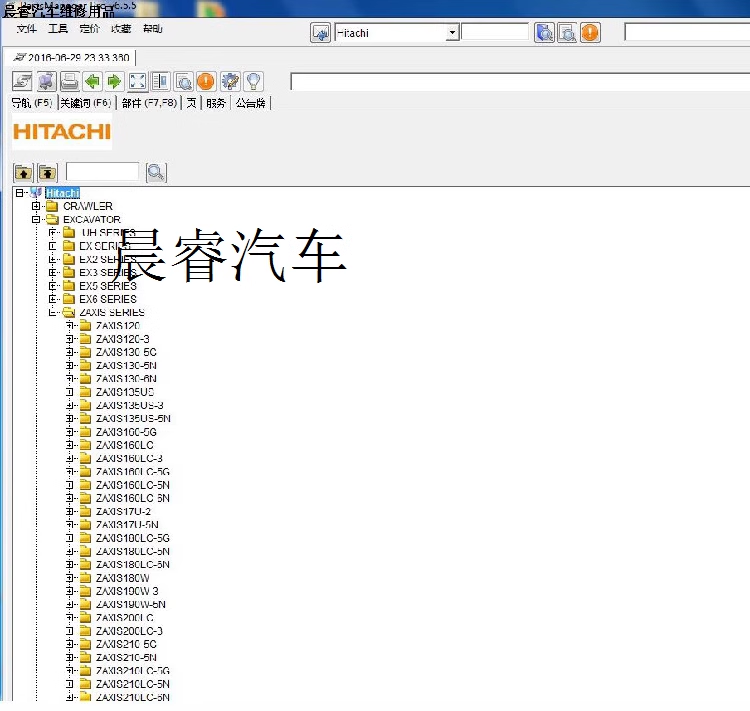The width and height of the screenshot is (750, 711).
Task: Select the ZAXIS17U-5N folder
Action: (x=127, y=525)
